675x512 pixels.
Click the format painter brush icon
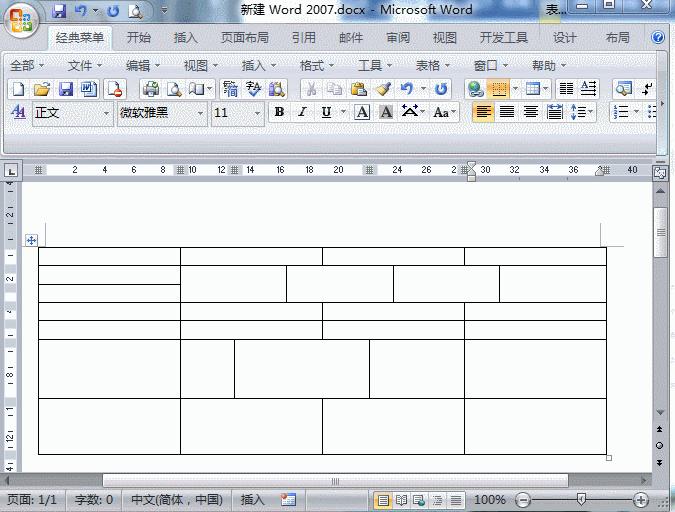coord(382,89)
